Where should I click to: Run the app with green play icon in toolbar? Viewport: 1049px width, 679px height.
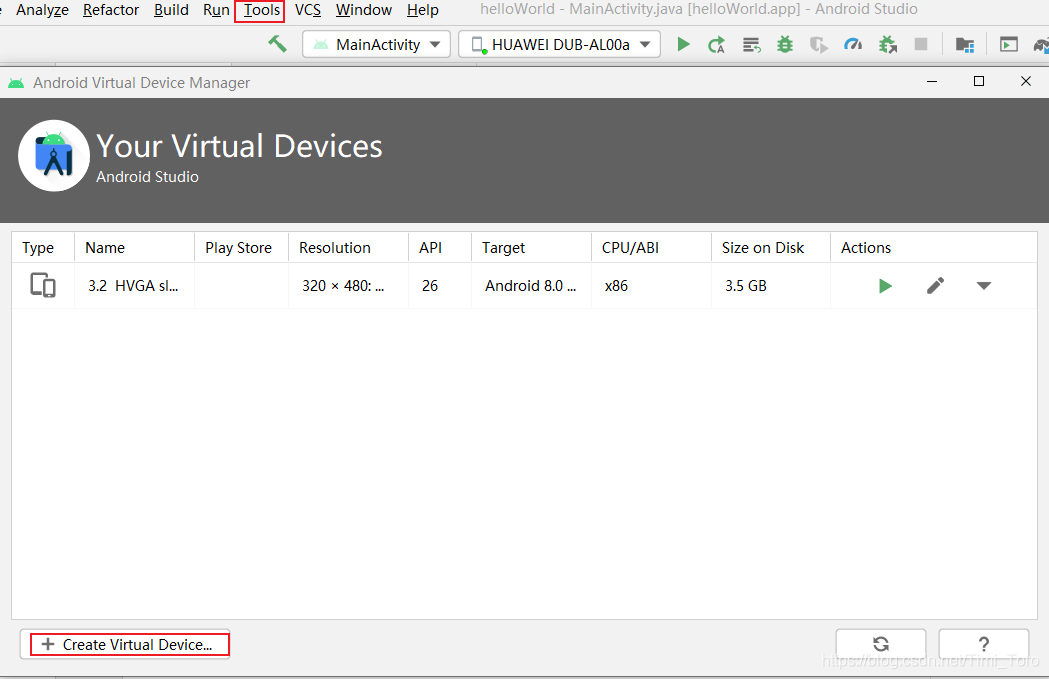tap(683, 44)
